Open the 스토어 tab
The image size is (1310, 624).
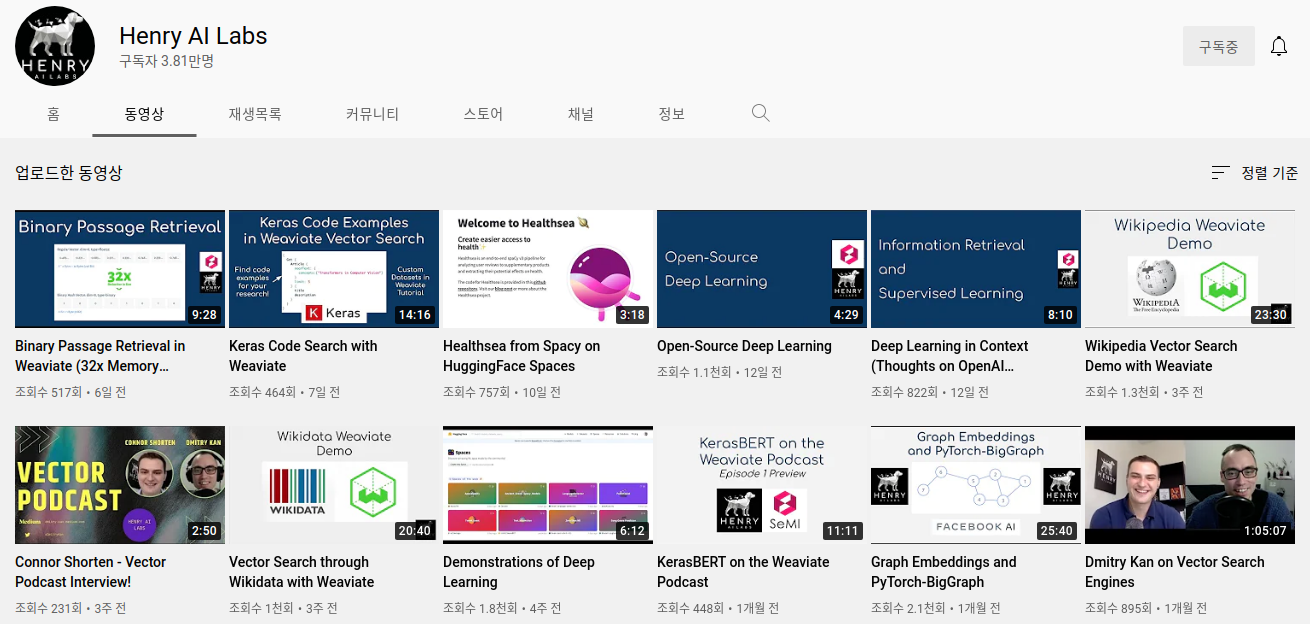coord(483,114)
